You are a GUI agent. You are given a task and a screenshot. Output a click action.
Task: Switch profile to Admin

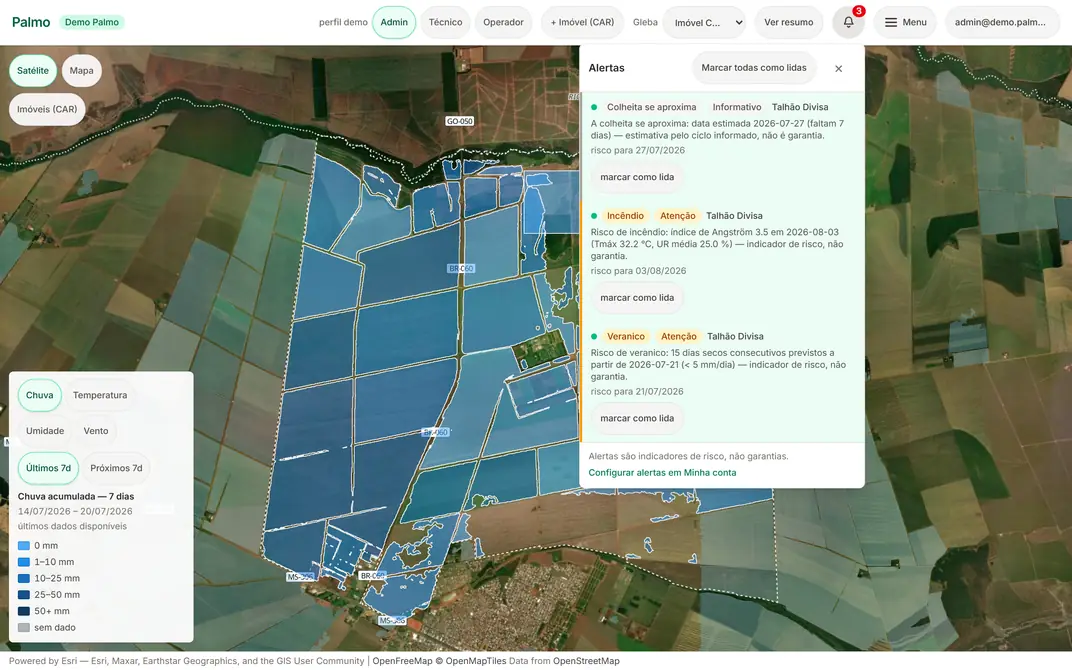394,22
